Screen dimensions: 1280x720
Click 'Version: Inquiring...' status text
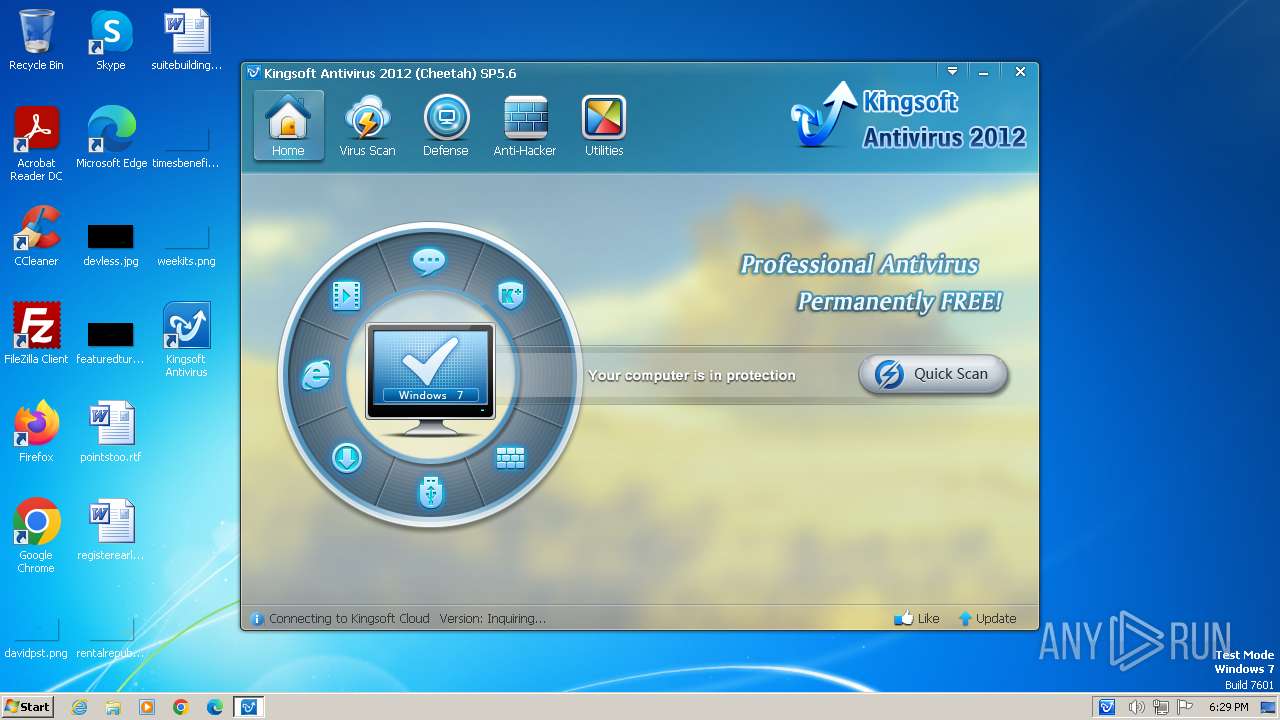tap(493, 618)
